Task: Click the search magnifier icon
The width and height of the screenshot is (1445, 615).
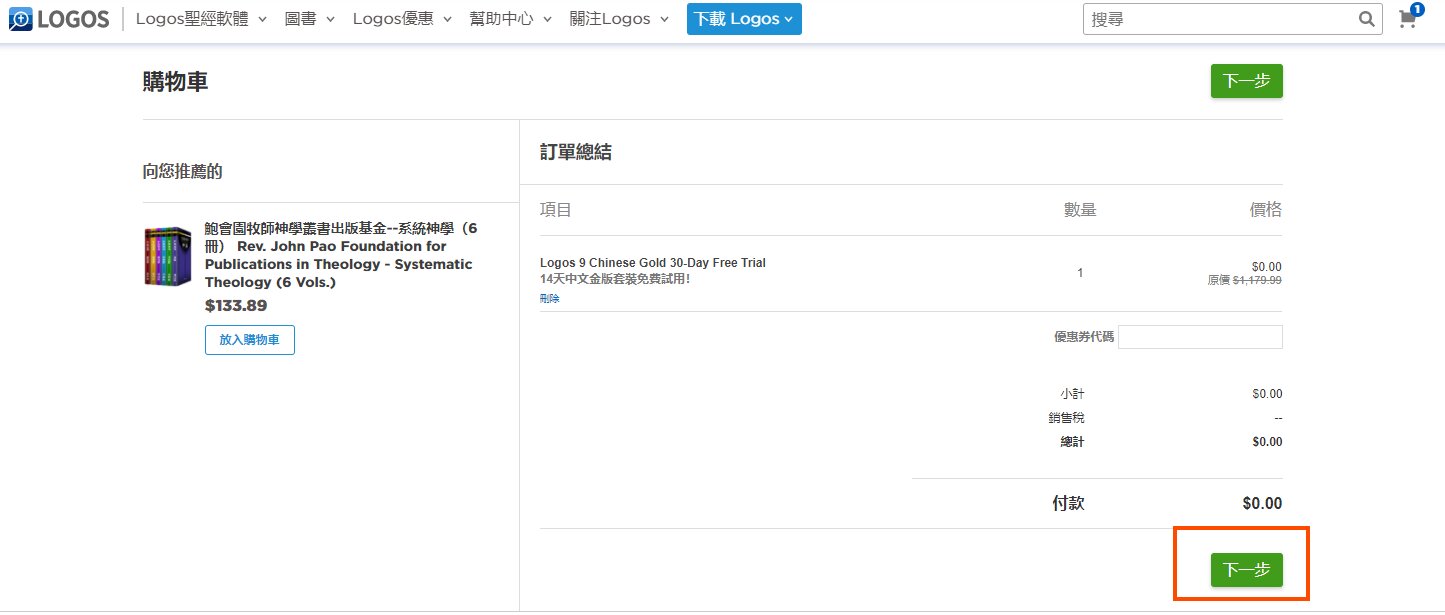Action: click(1366, 19)
